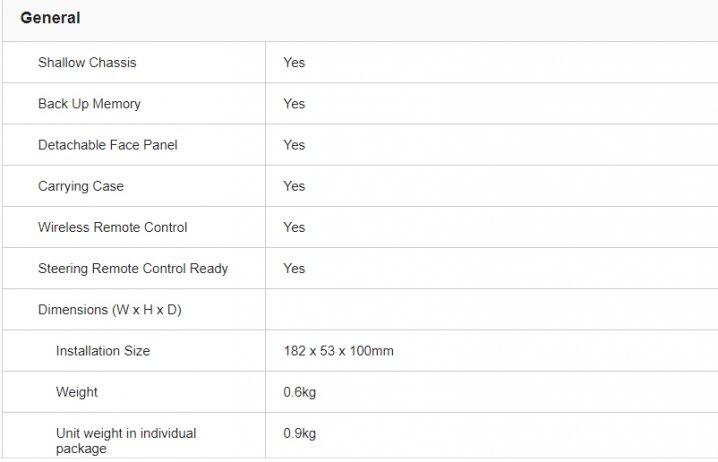Click the Wireless Remote Control label
Image resolution: width=718 pixels, height=462 pixels.
point(112,227)
